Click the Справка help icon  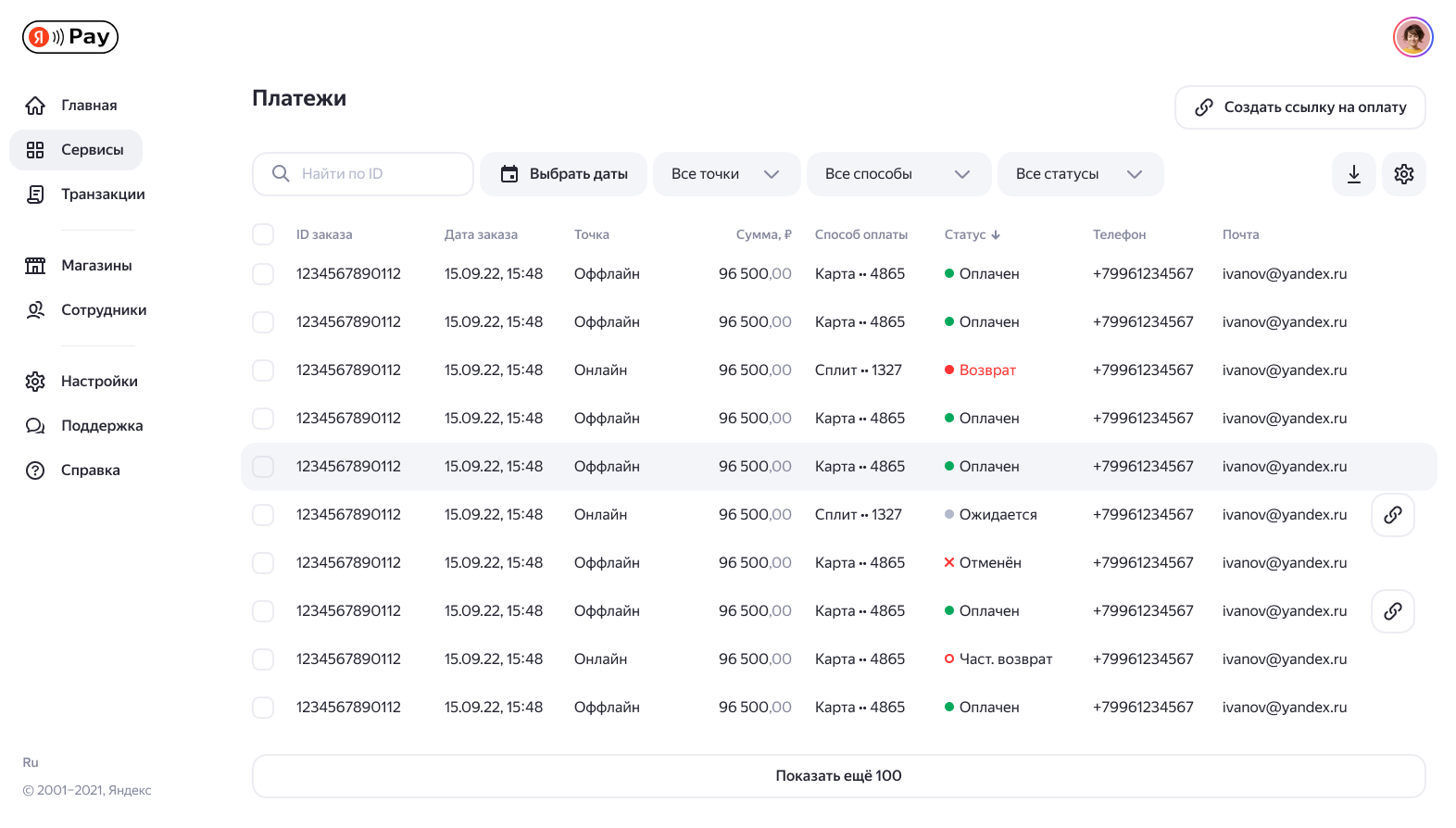tap(35, 470)
